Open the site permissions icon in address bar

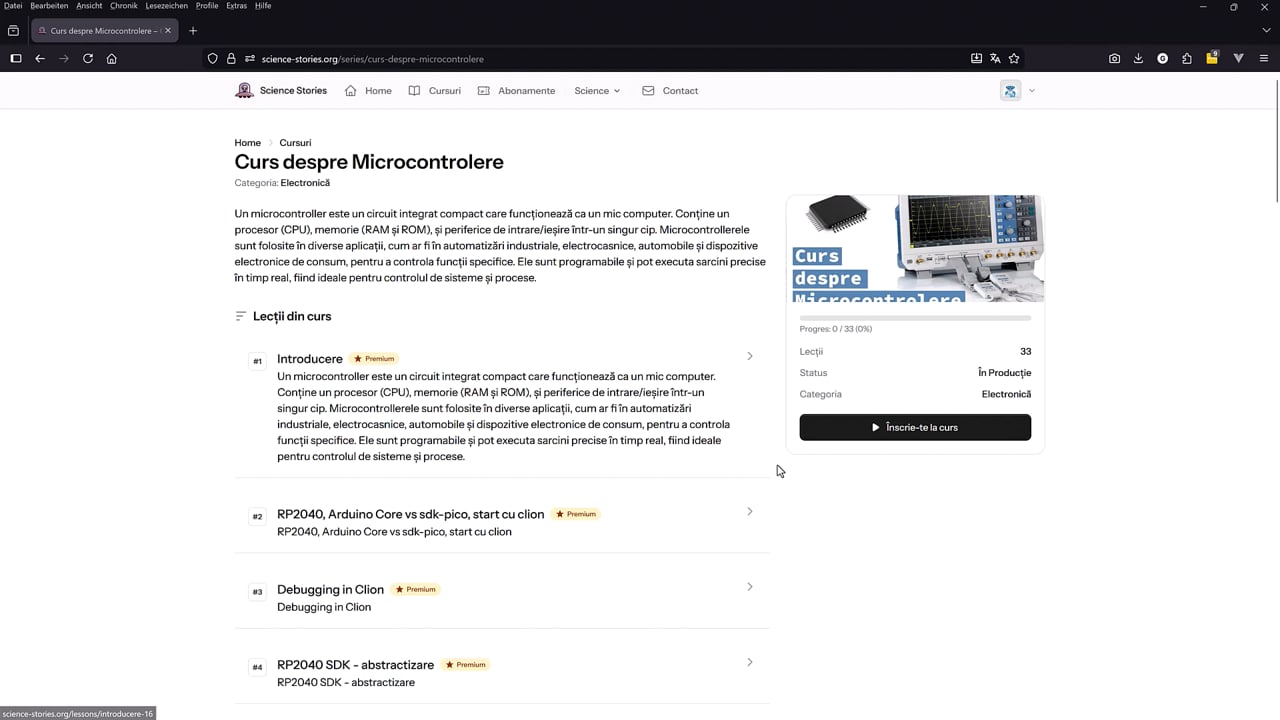(250, 59)
